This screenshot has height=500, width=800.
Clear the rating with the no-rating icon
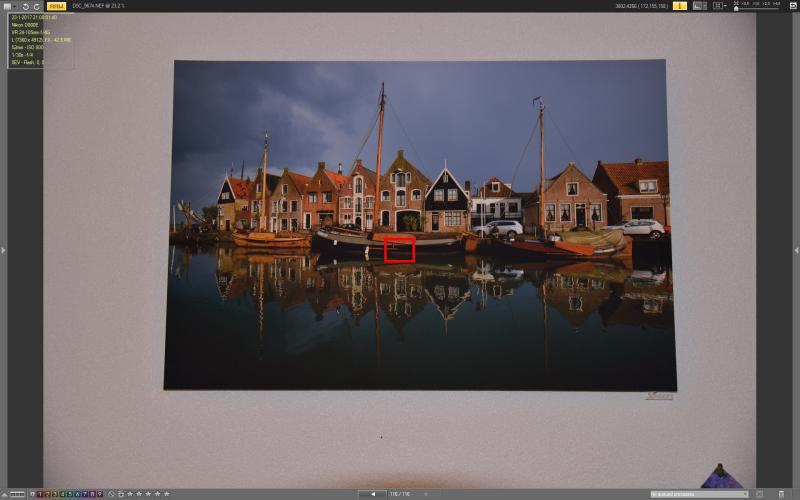111,494
